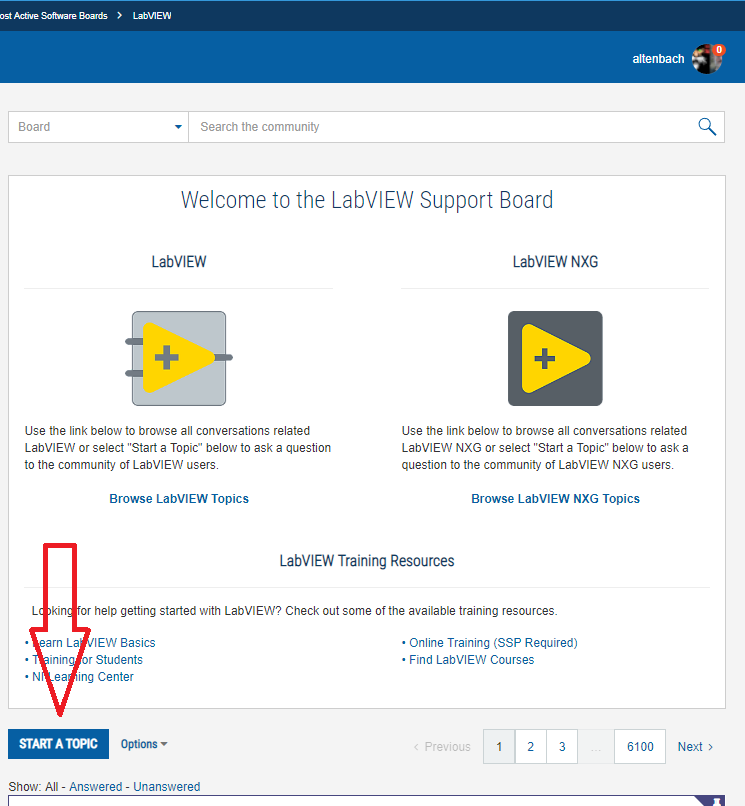Open Online Training (SSP Required) link
The width and height of the screenshot is (745, 806).
[493, 643]
